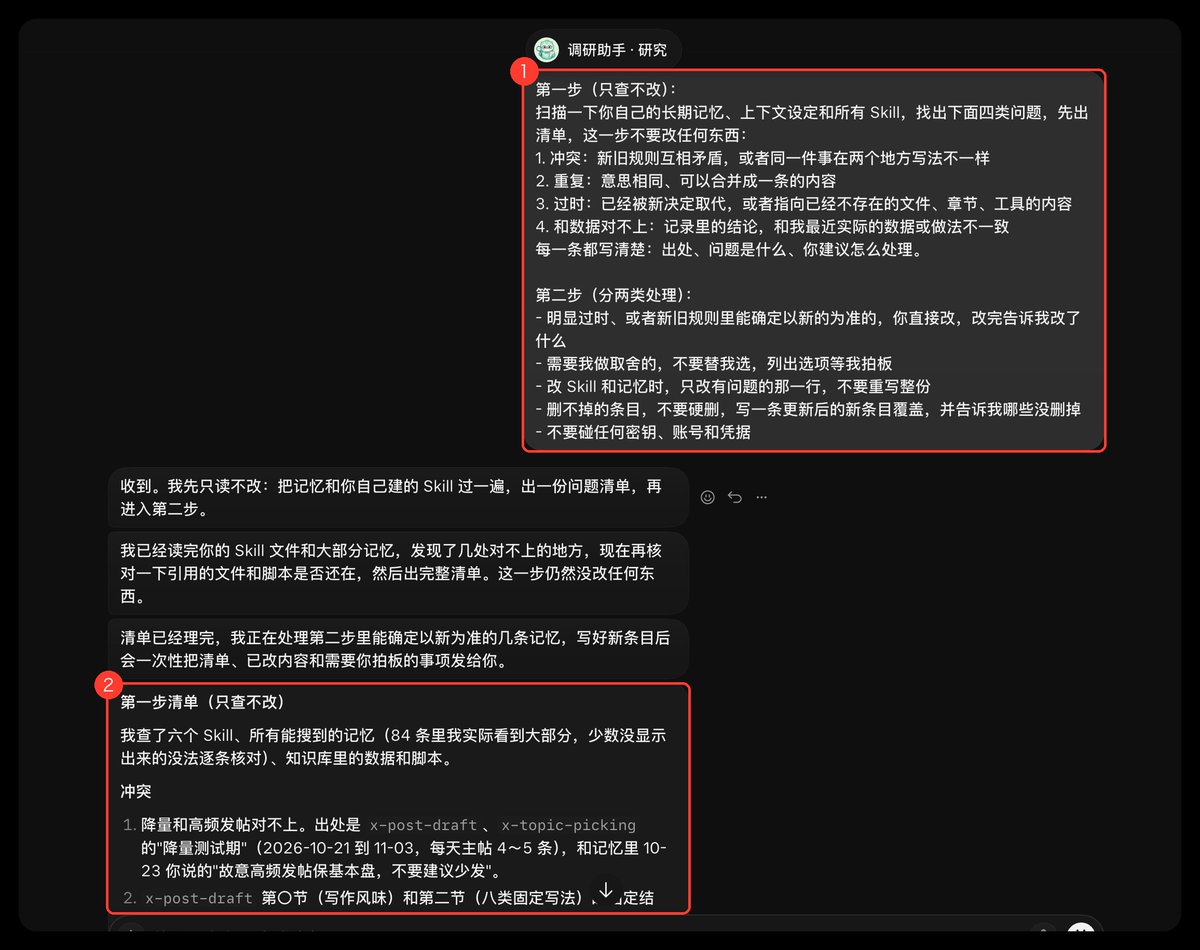Screen dimensions: 1200x950
Task: Select the line 第一步(只查不改): in the user message
Action: coord(606,90)
